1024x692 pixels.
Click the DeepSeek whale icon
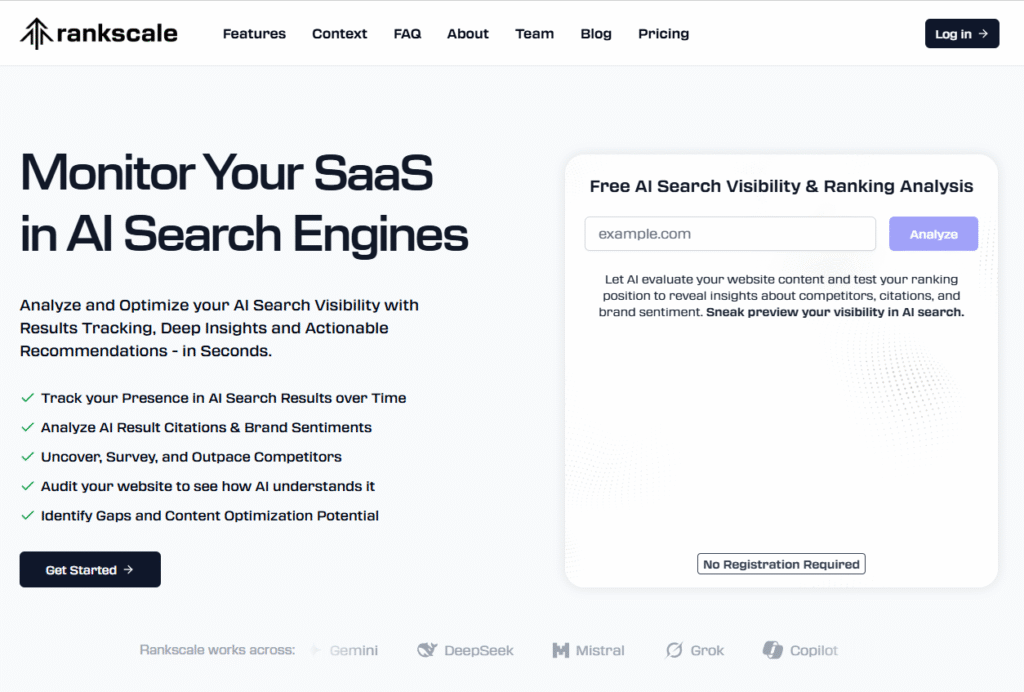(x=427, y=650)
